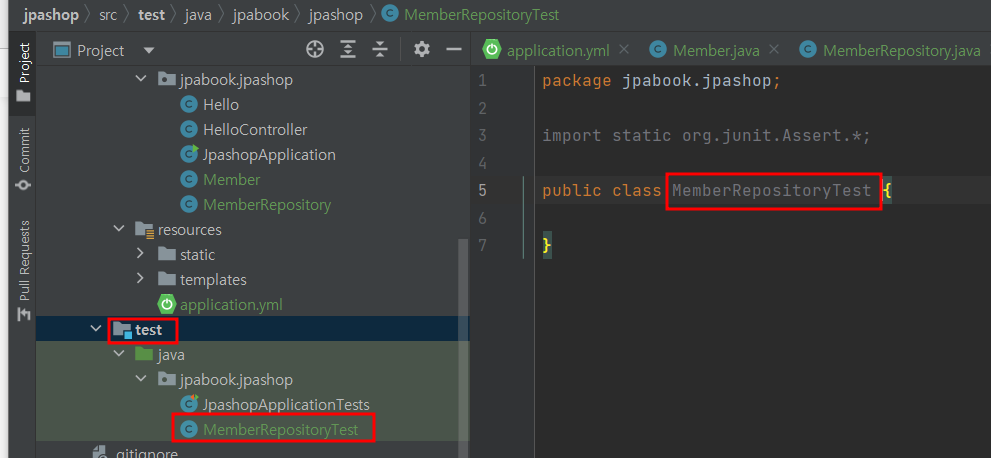
Task: Click the JpashopApplicationTests class icon
Action: click(188, 404)
